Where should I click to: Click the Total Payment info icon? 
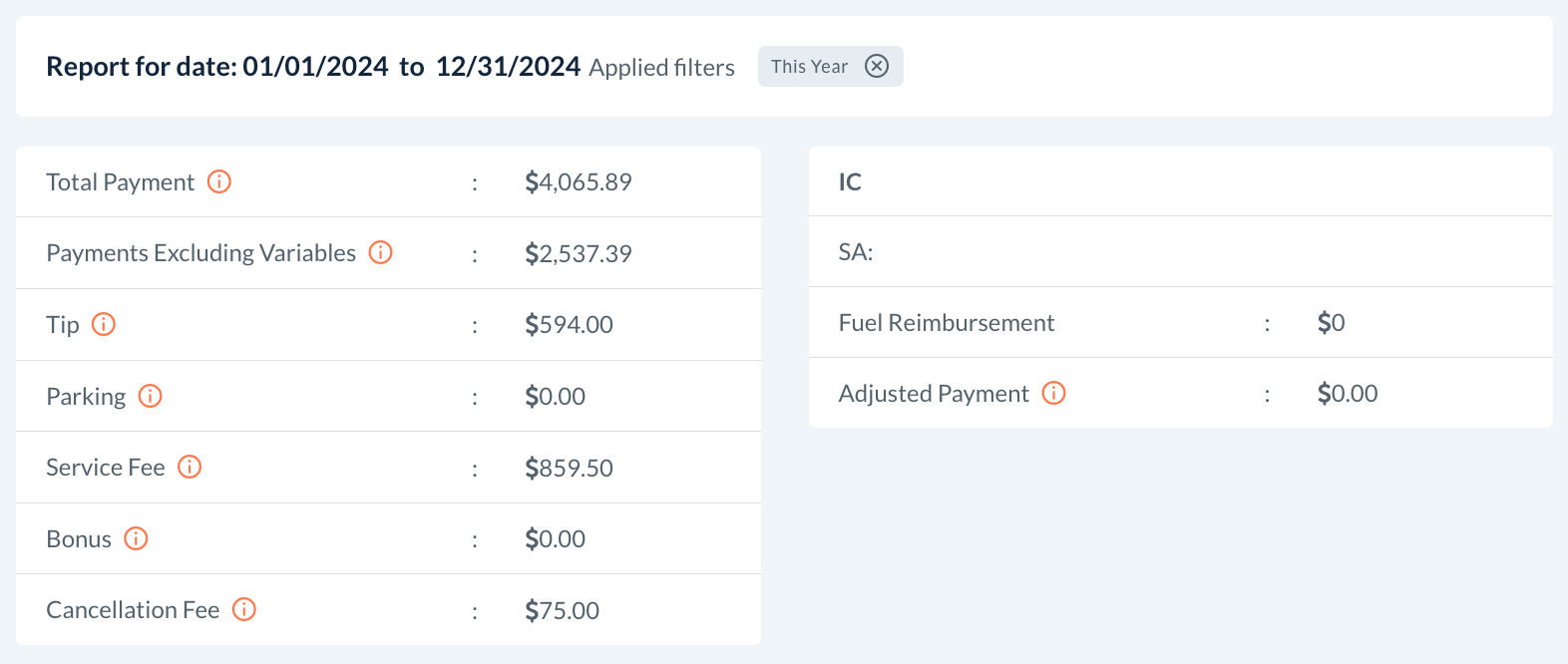point(219,181)
